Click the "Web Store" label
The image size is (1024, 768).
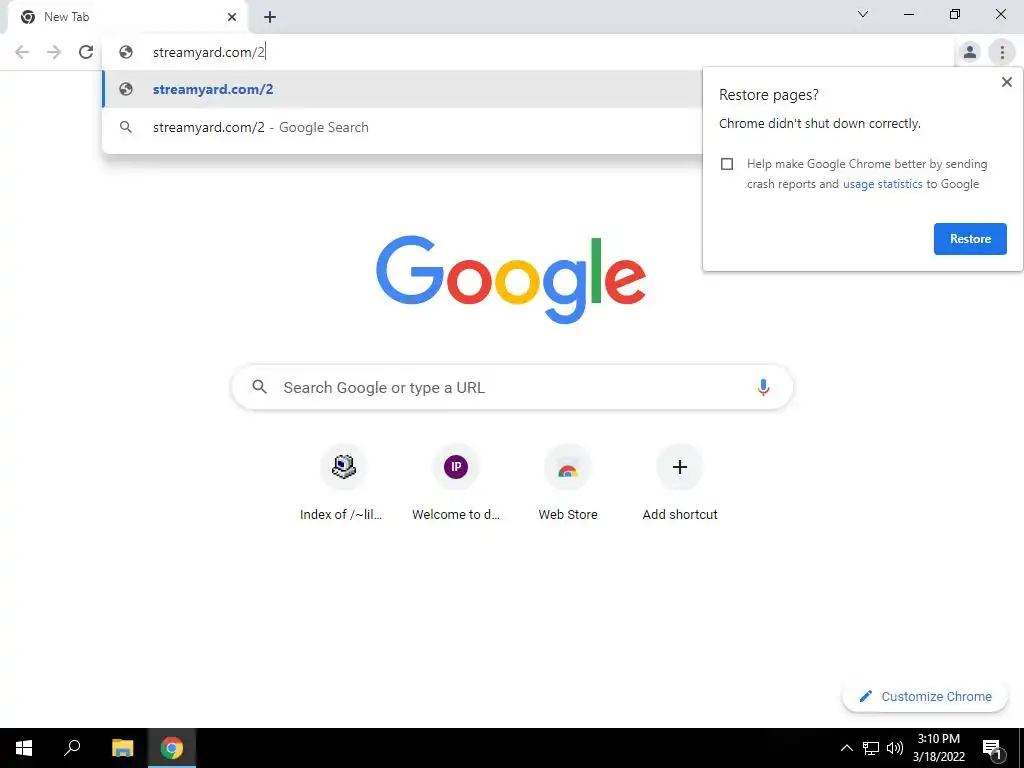coord(568,515)
